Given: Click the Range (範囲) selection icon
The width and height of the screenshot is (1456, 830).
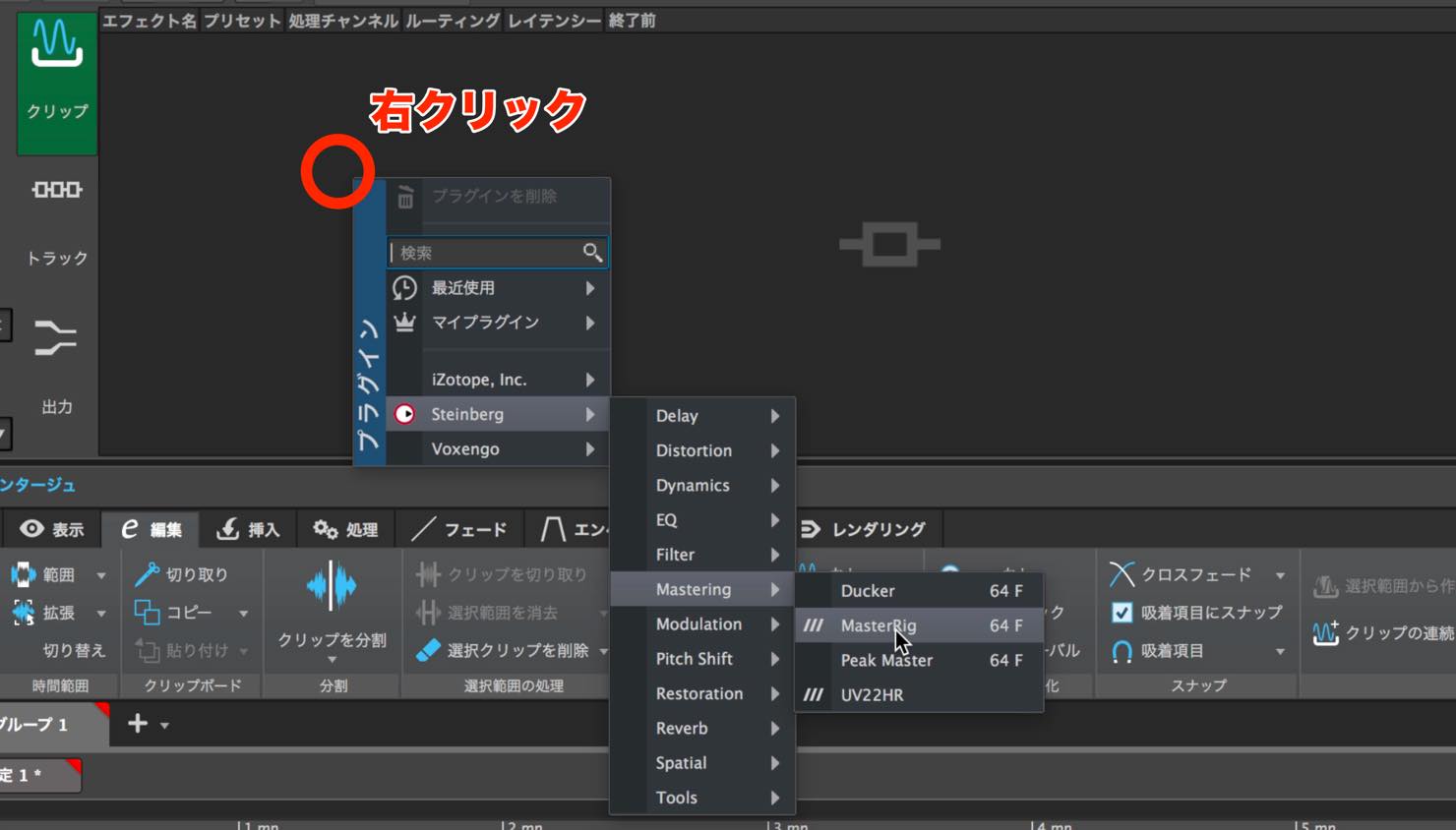Looking at the screenshot, I should click(23, 574).
